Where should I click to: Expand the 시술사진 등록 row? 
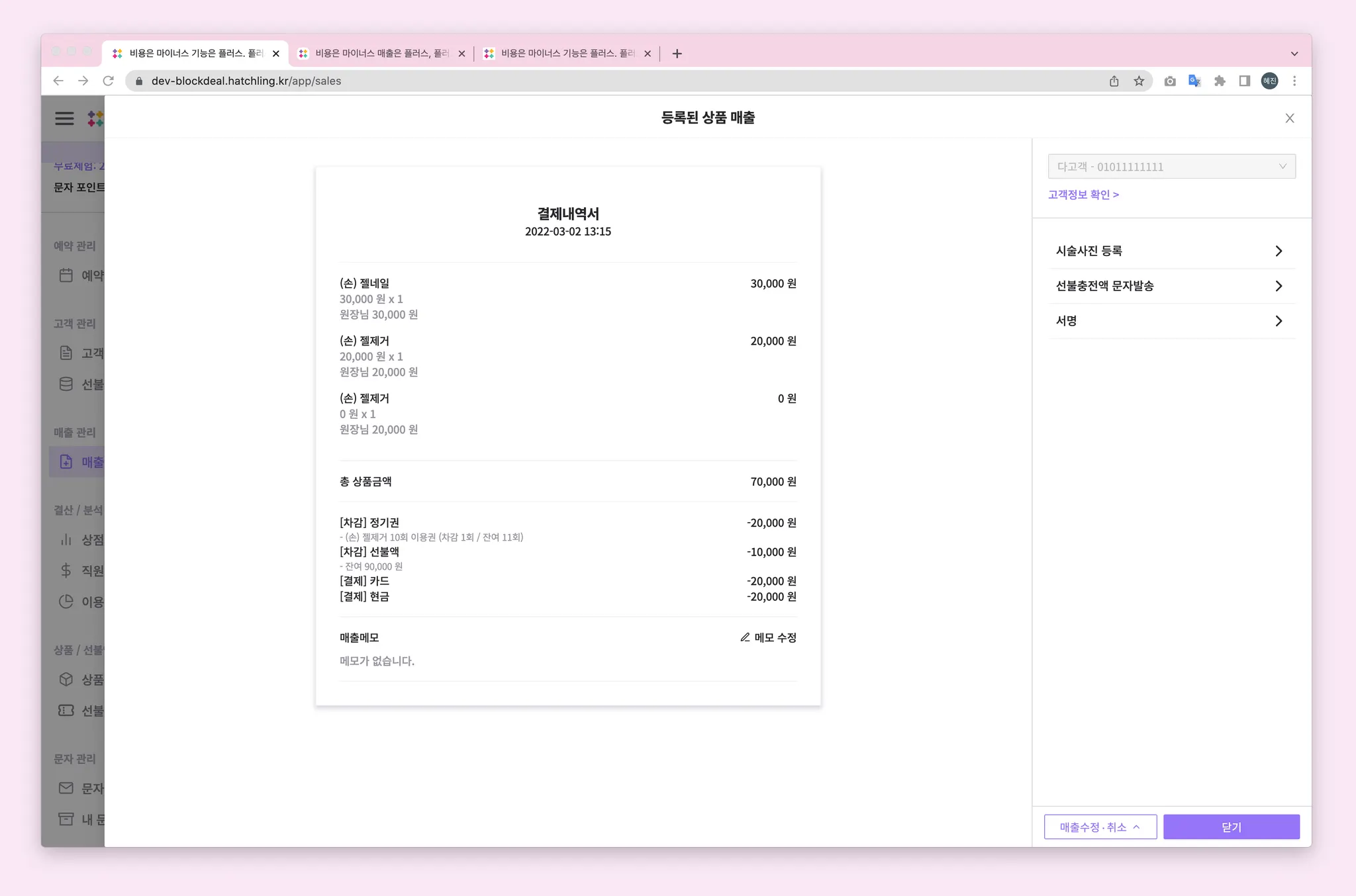pos(1171,251)
